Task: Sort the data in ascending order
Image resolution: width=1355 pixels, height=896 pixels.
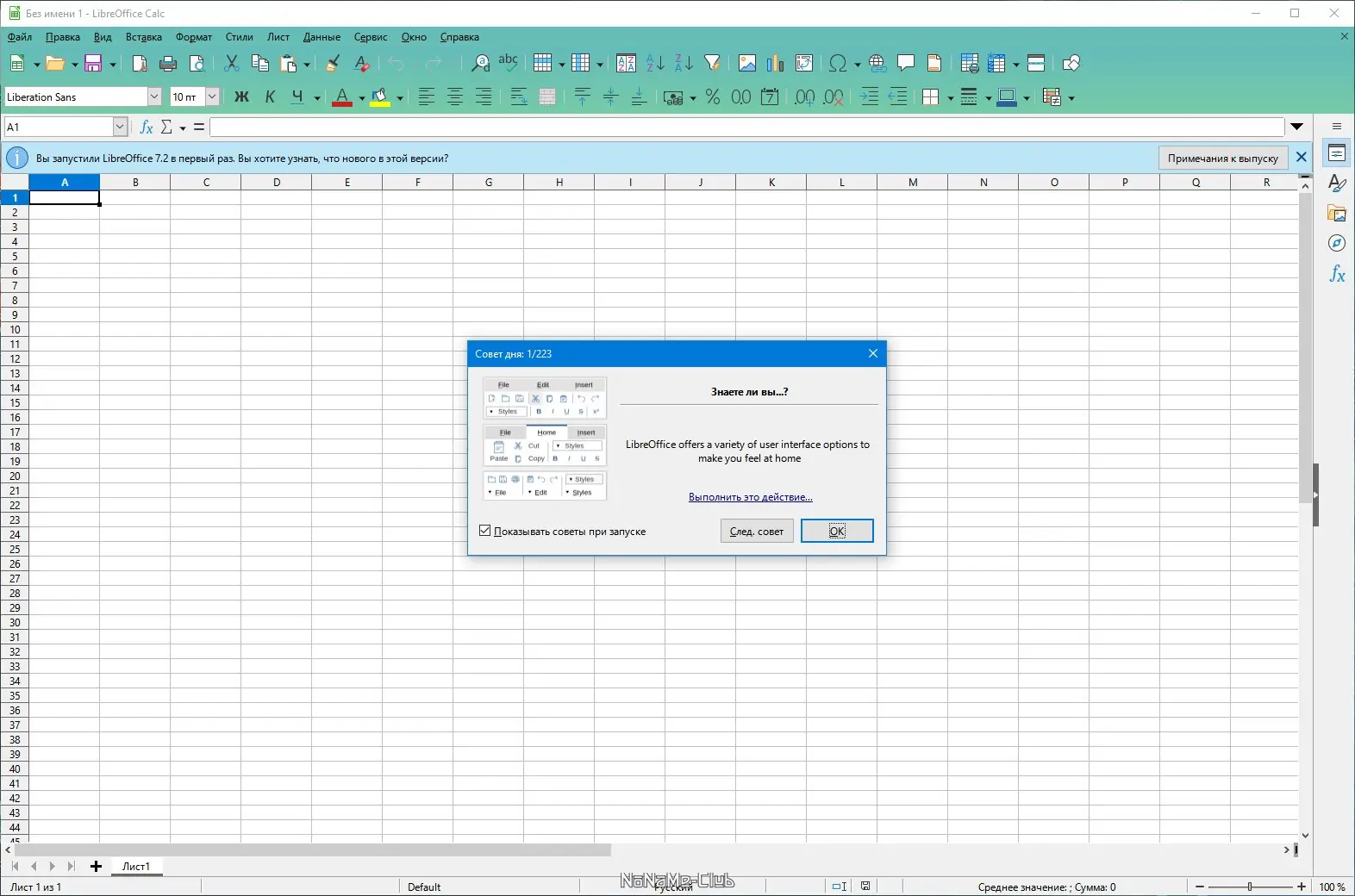Action: (x=655, y=63)
